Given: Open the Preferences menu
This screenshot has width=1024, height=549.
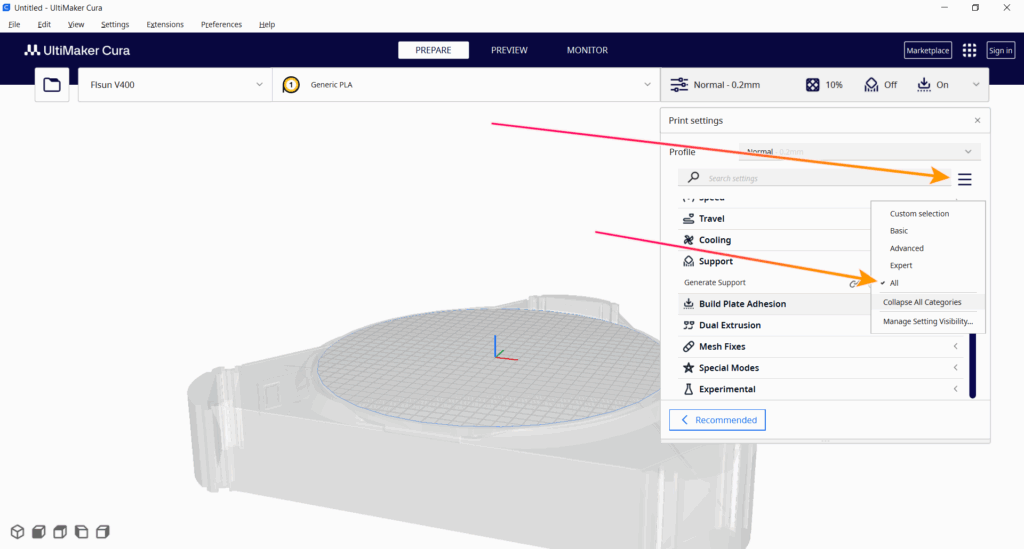Looking at the screenshot, I should 221,25.
